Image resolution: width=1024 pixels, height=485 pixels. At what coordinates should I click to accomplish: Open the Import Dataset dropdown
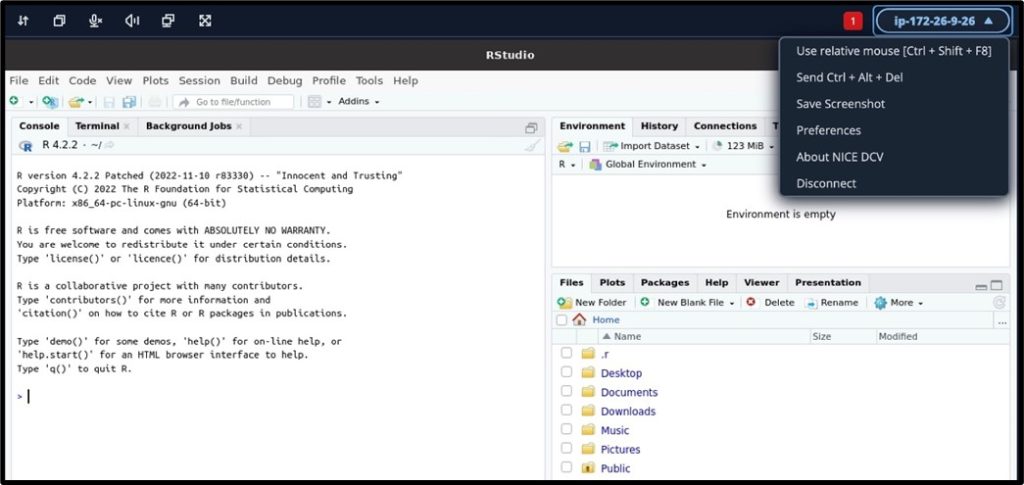coord(651,146)
